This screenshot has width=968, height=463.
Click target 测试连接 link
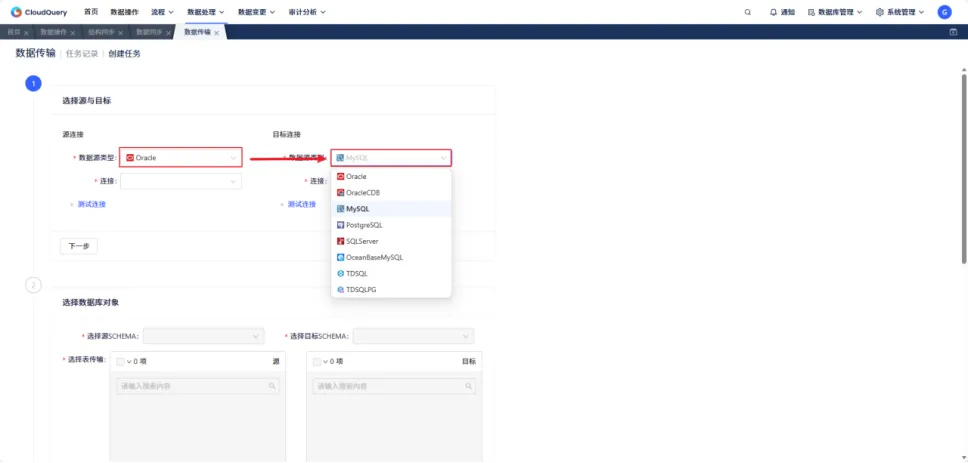point(302,204)
